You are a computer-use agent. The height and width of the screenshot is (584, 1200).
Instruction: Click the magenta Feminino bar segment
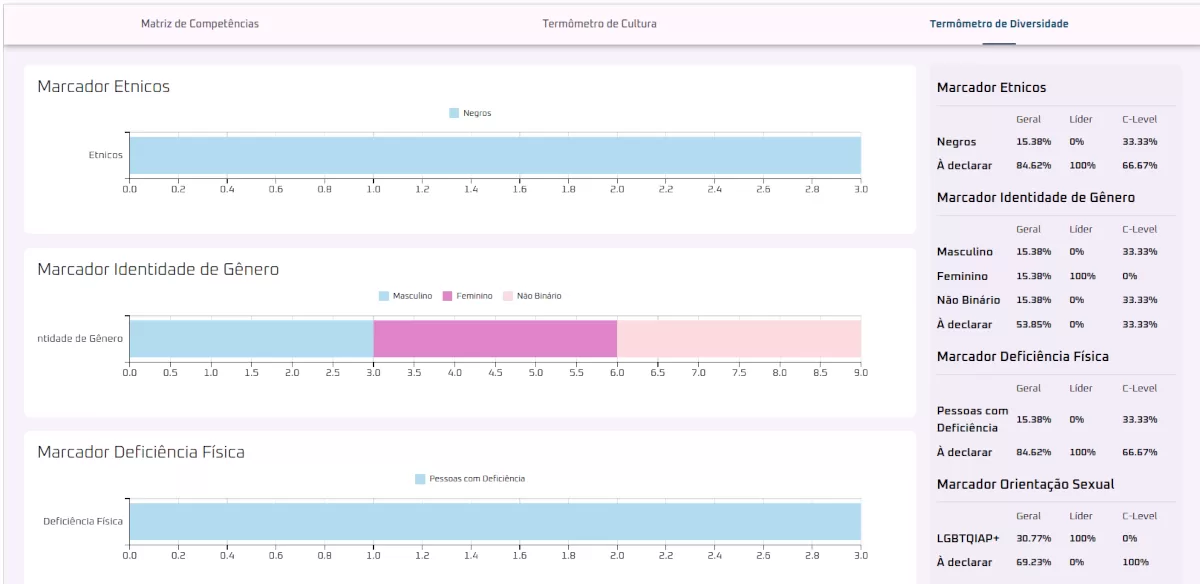point(495,338)
